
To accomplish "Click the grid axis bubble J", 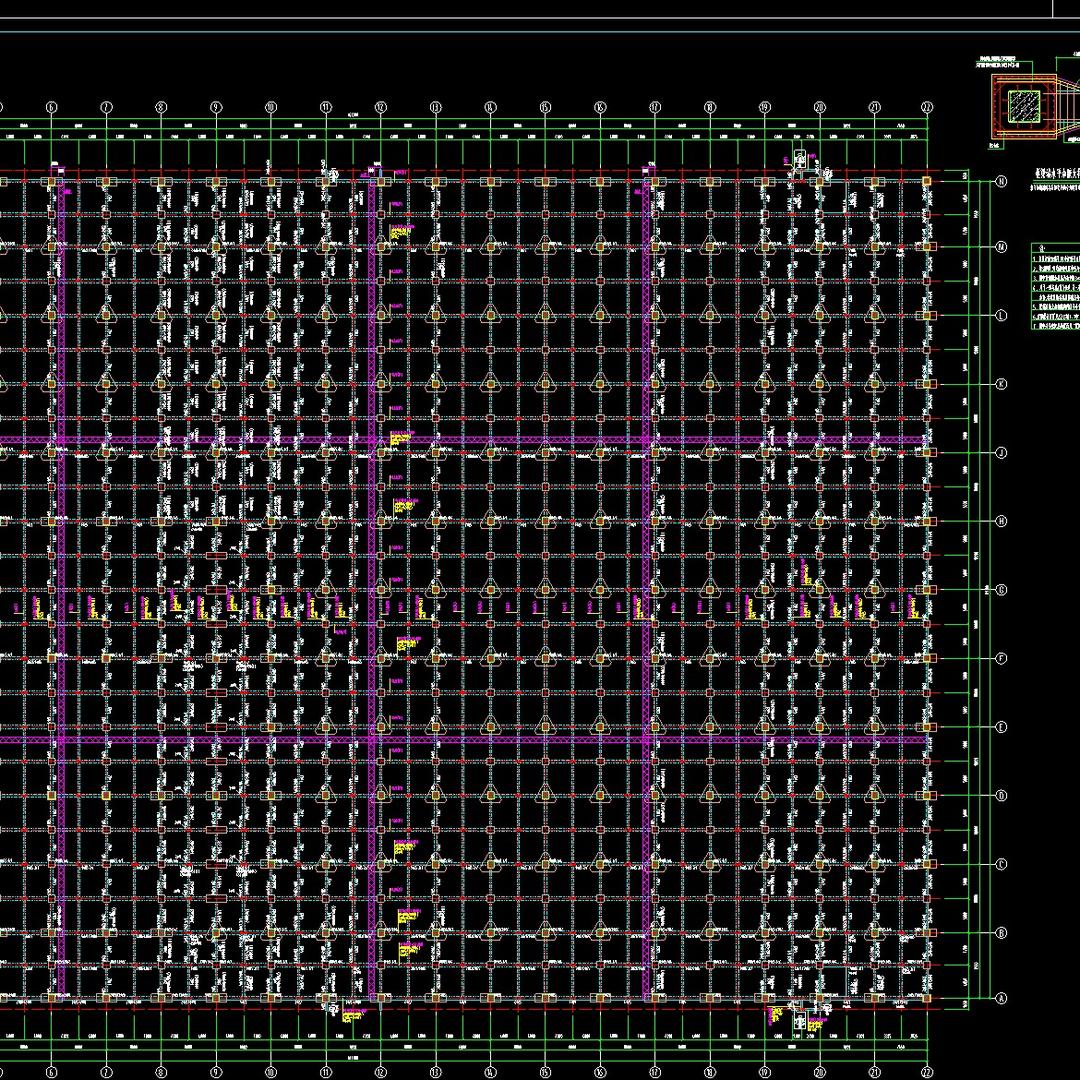I will coord(1000,453).
